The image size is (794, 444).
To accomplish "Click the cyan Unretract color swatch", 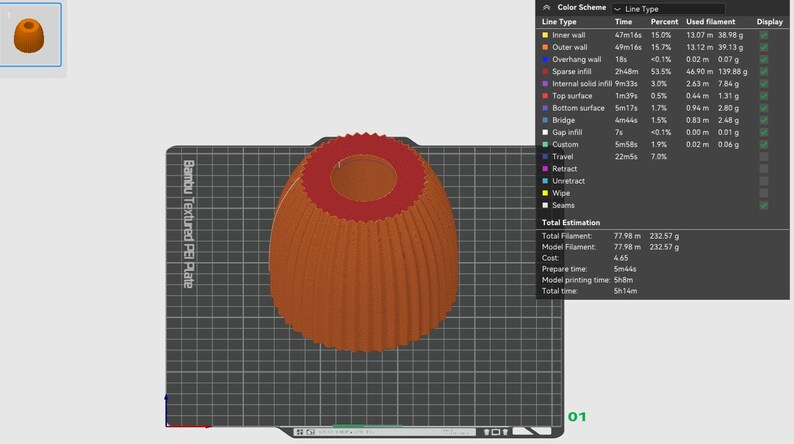I will click(x=545, y=181).
